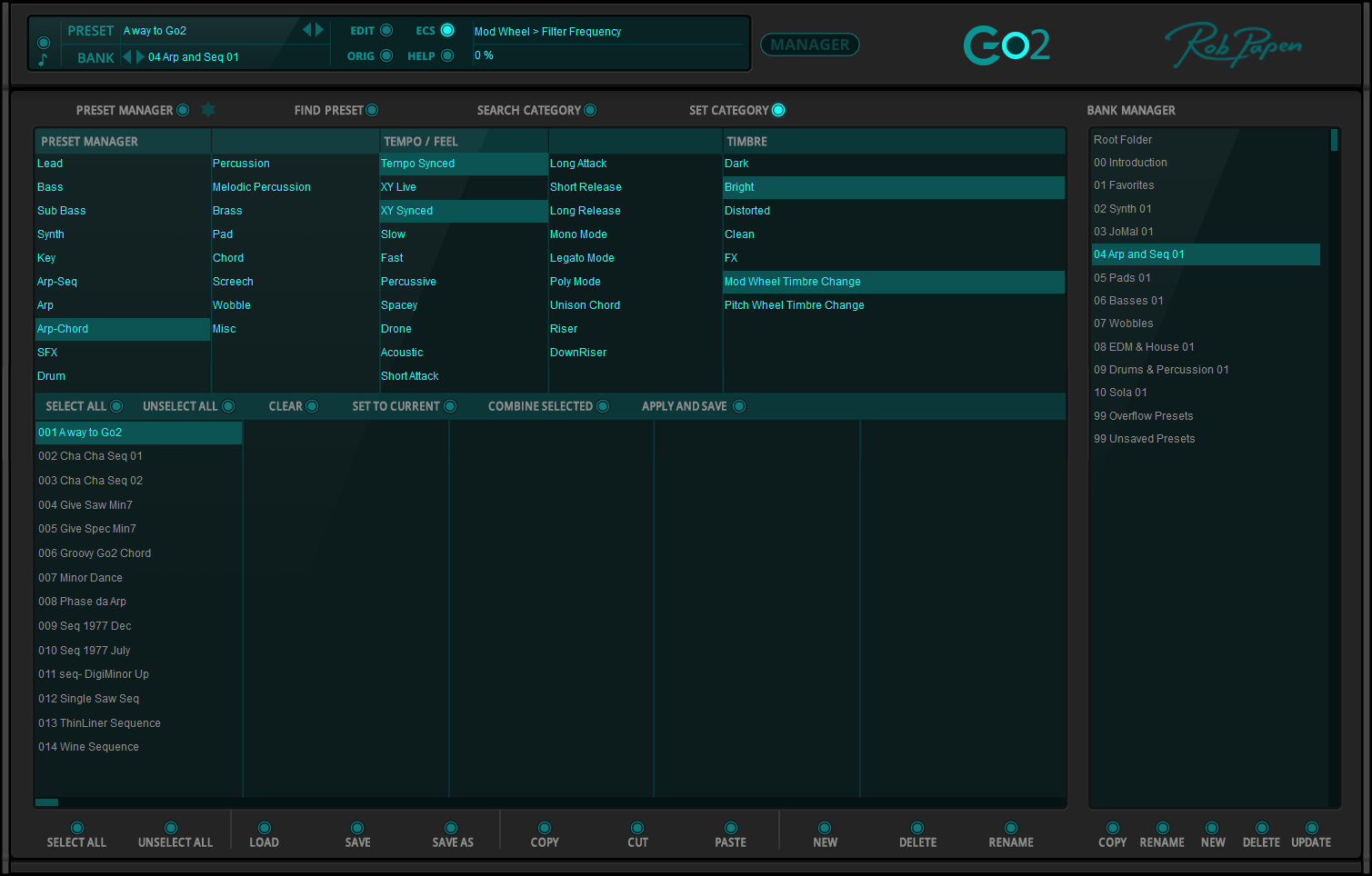Click the COPY preset icon in bottom toolbar
This screenshot has height=876, width=1372.
(x=544, y=828)
